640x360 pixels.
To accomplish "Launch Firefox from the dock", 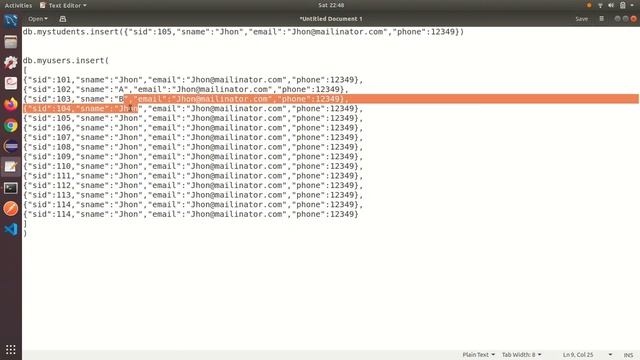I will pos(11,104).
